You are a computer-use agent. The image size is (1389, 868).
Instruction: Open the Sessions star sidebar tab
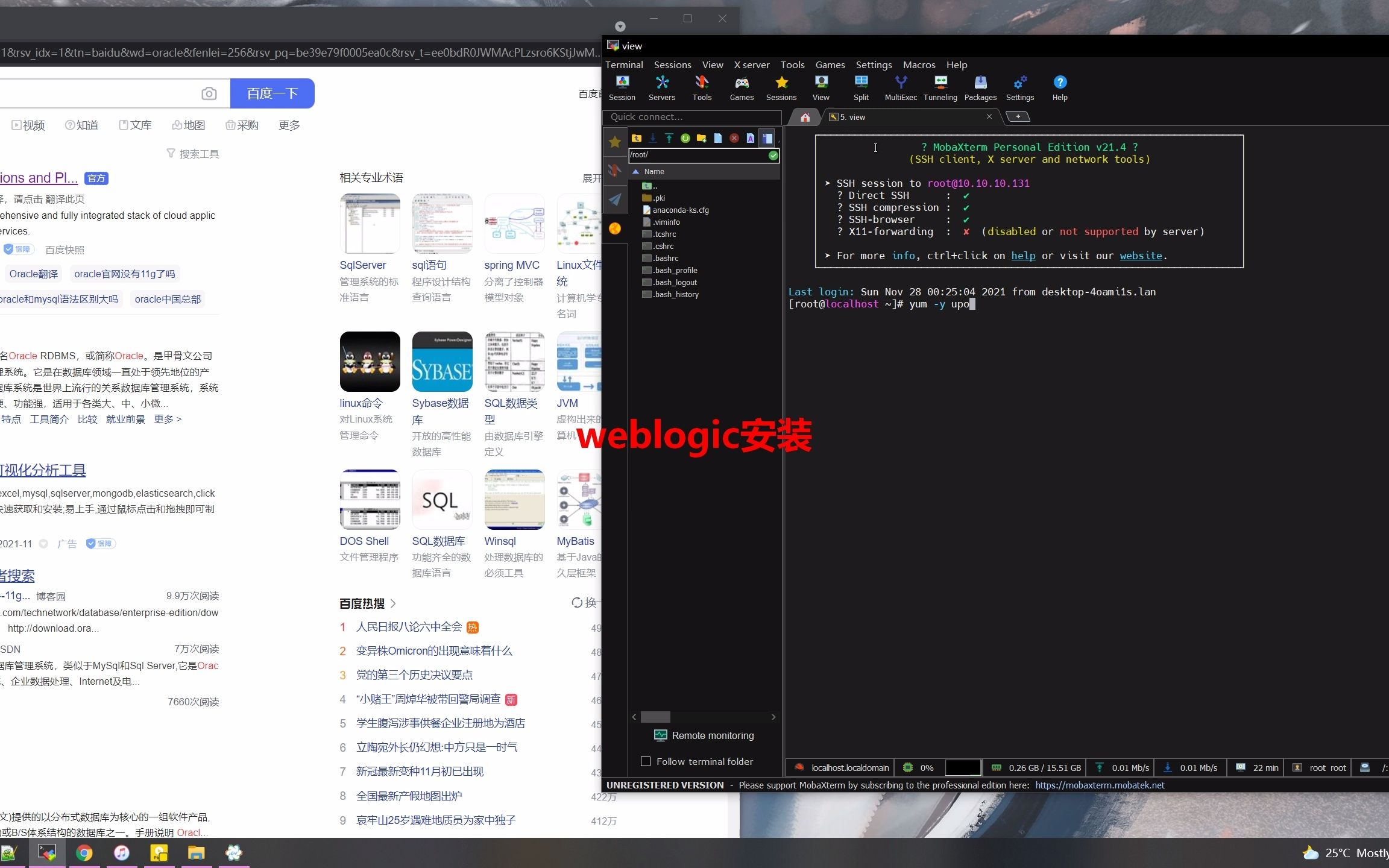[x=615, y=142]
